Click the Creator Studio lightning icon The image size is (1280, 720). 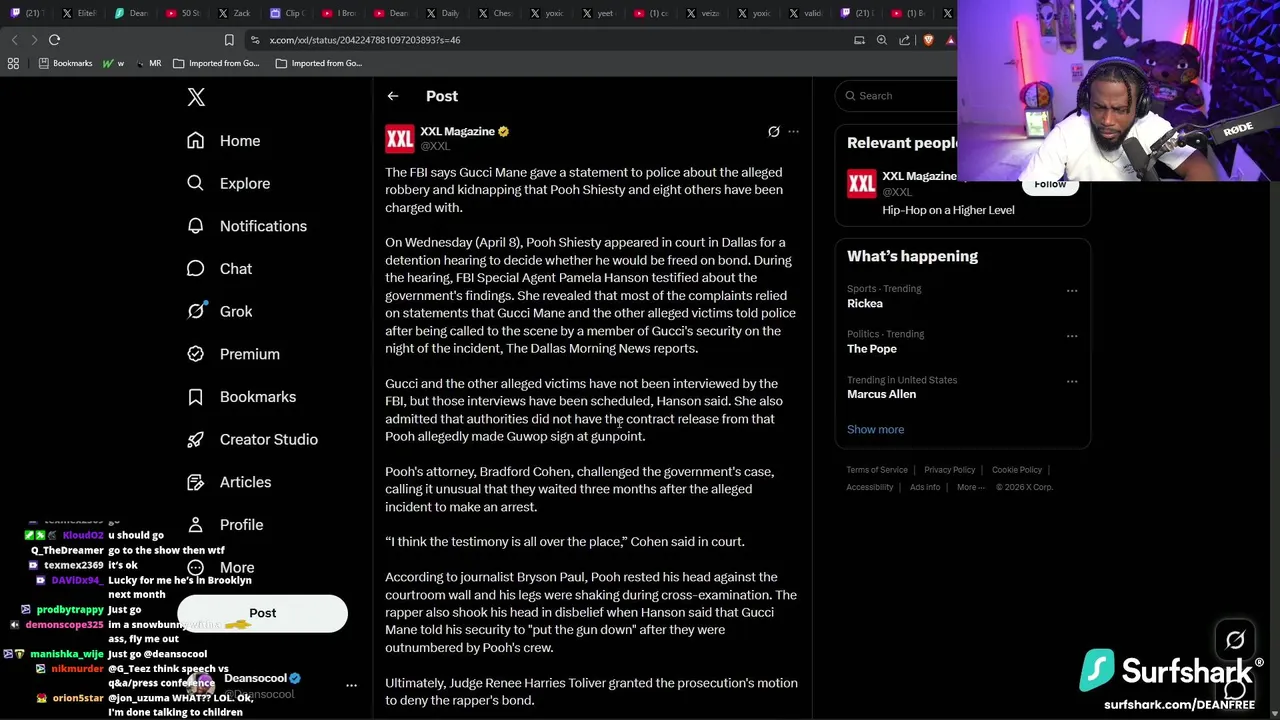tap(196, 440)
